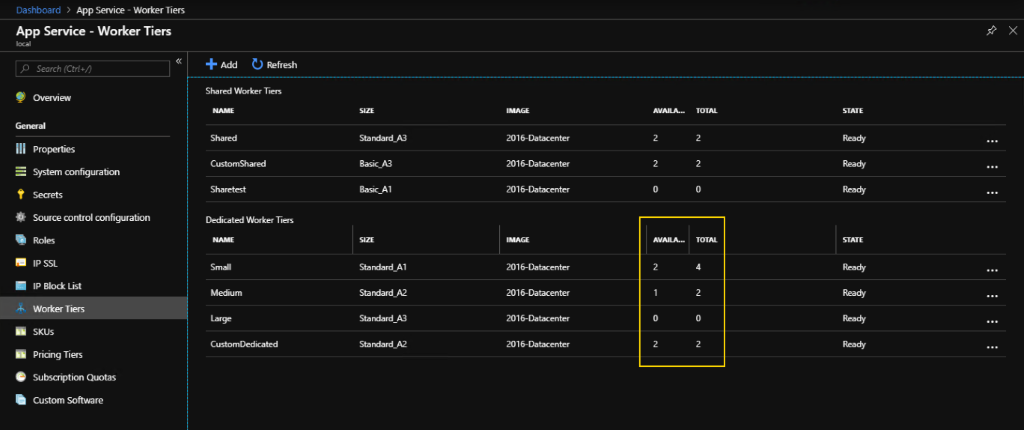
Task: Select the Large dedicated tier name
Action: click(221, 318)
